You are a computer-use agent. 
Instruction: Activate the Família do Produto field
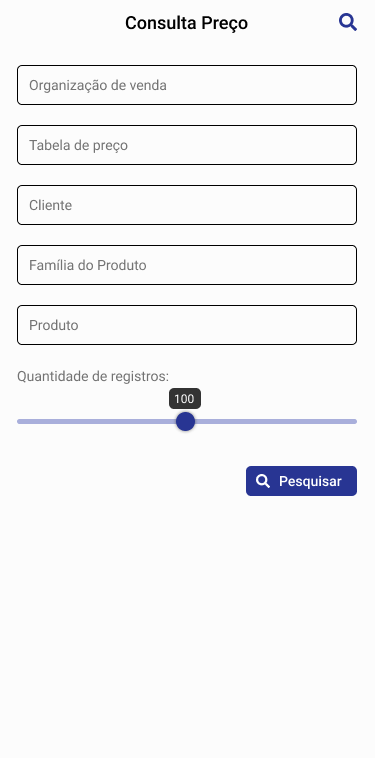point(187,265)
